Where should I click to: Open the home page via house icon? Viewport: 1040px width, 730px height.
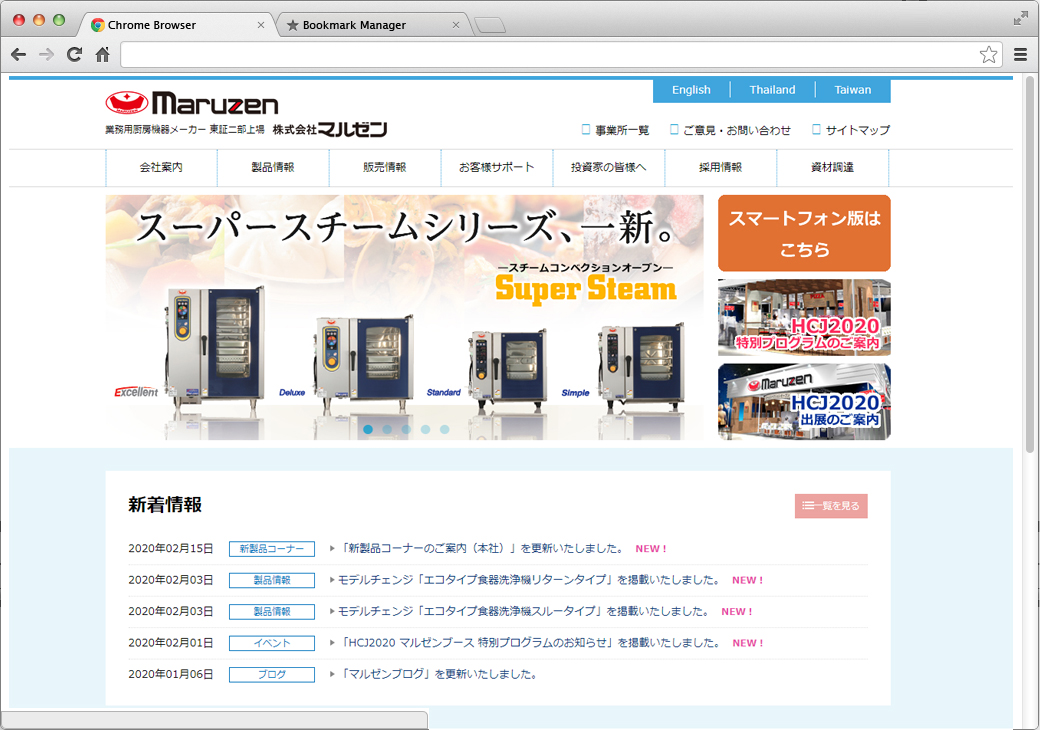(102, 55)
